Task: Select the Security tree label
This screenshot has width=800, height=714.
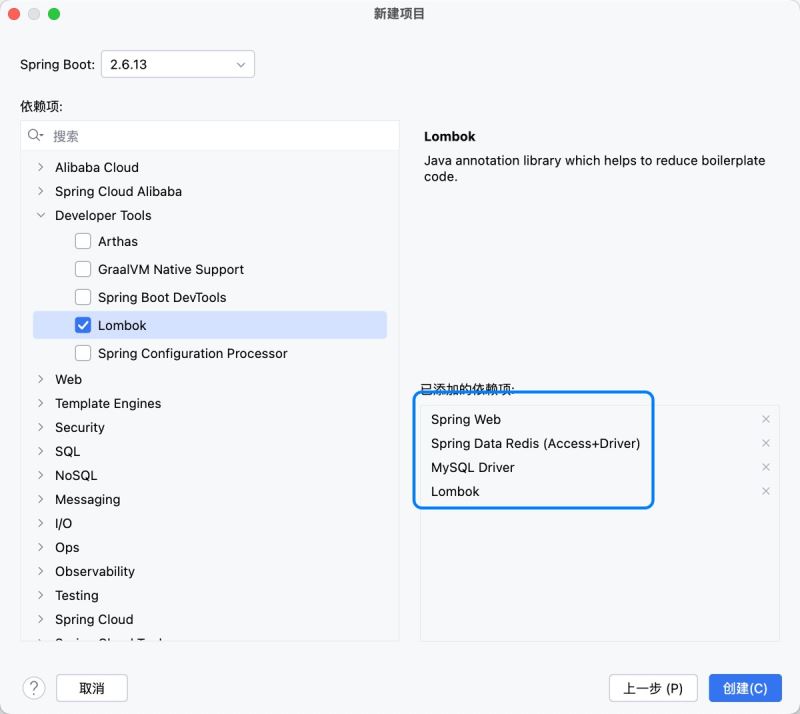Action: click(80, 427)
